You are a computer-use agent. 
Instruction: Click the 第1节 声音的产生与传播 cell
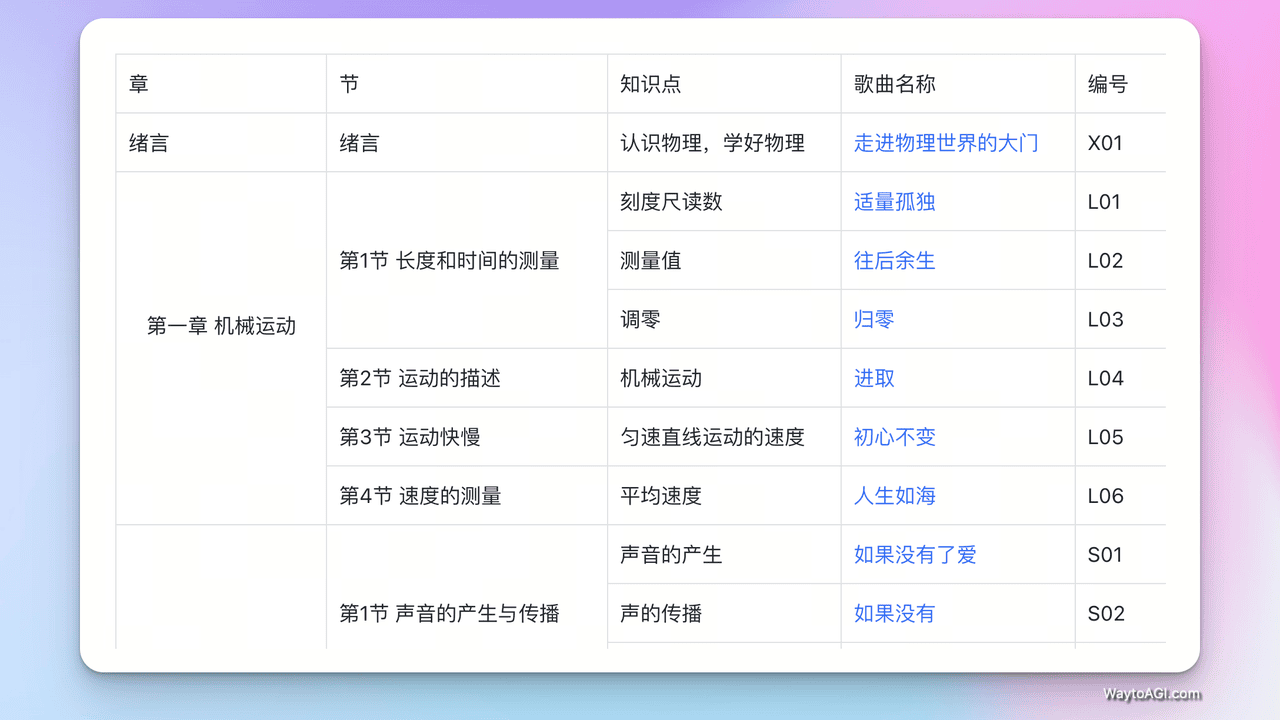coord(449,613)
